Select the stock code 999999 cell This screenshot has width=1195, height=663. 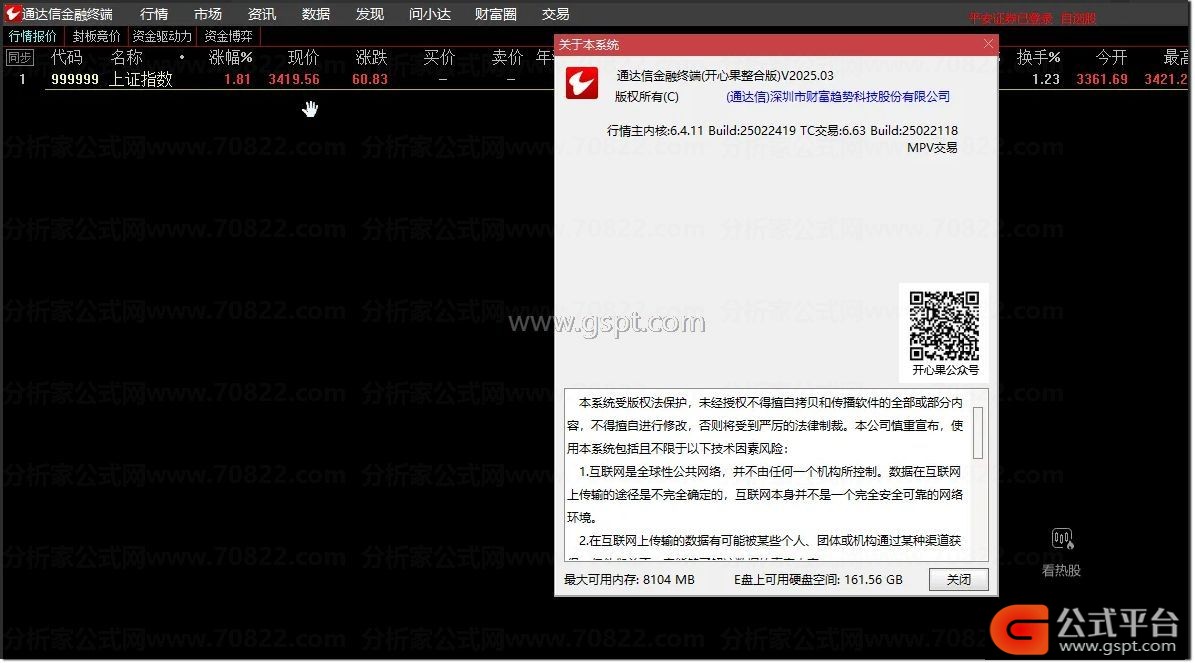click(x=75, y=79)
